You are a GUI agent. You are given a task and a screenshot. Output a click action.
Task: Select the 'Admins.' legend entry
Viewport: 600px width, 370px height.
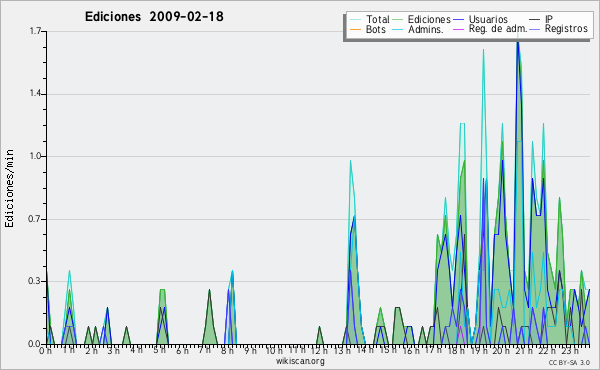[x=426, y=29]
